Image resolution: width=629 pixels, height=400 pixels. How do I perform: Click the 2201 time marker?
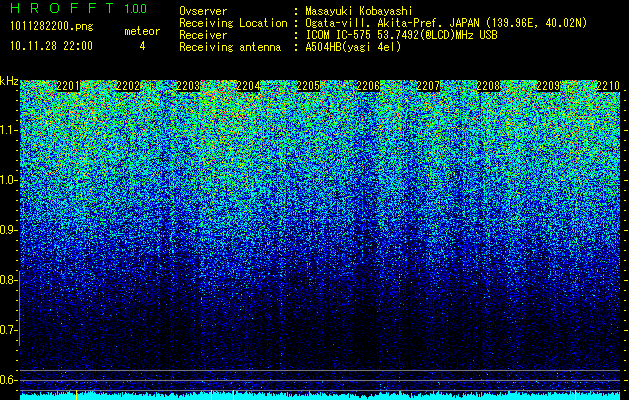pos(68,86)
